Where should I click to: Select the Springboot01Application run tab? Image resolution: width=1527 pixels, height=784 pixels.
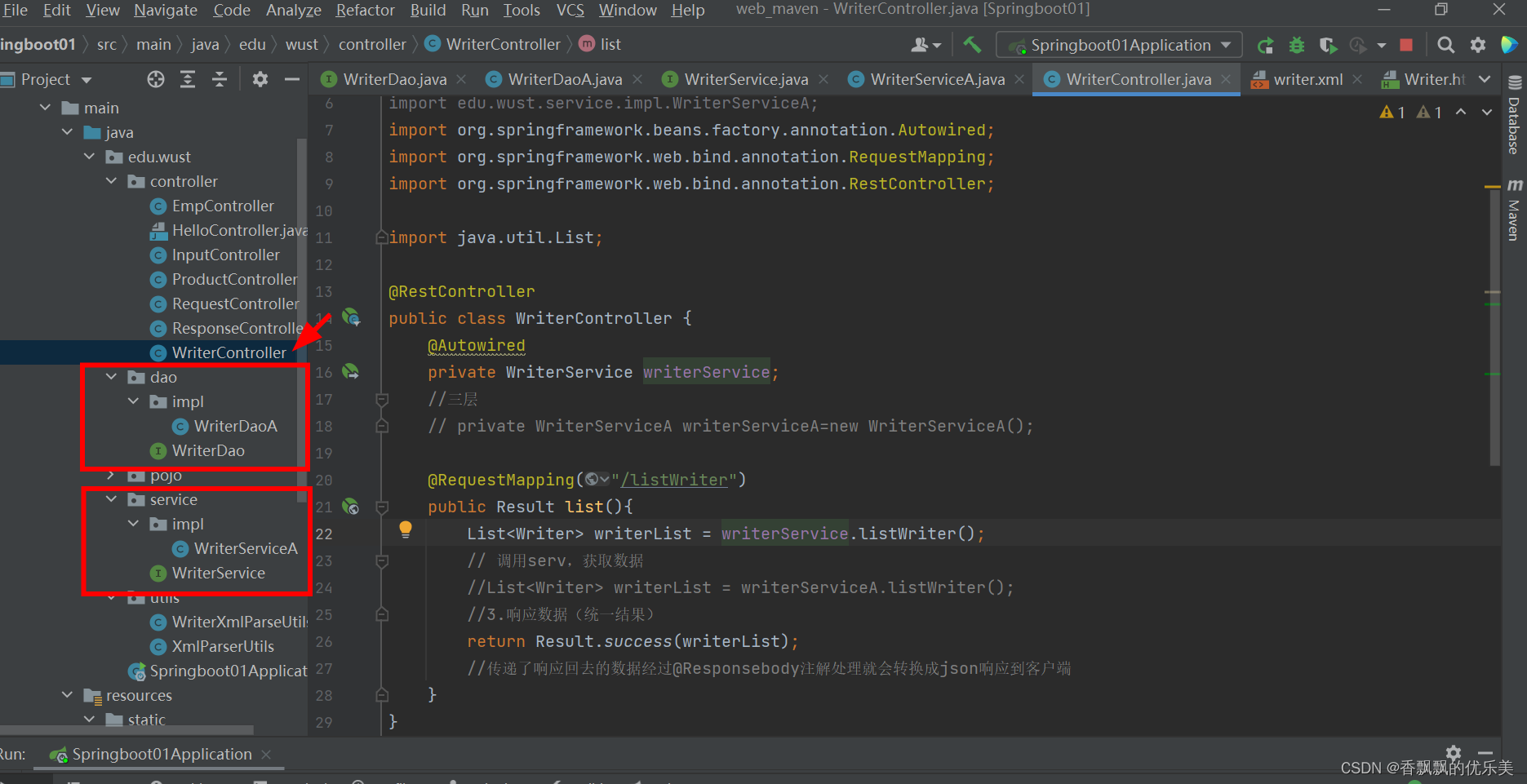point(162,755)
